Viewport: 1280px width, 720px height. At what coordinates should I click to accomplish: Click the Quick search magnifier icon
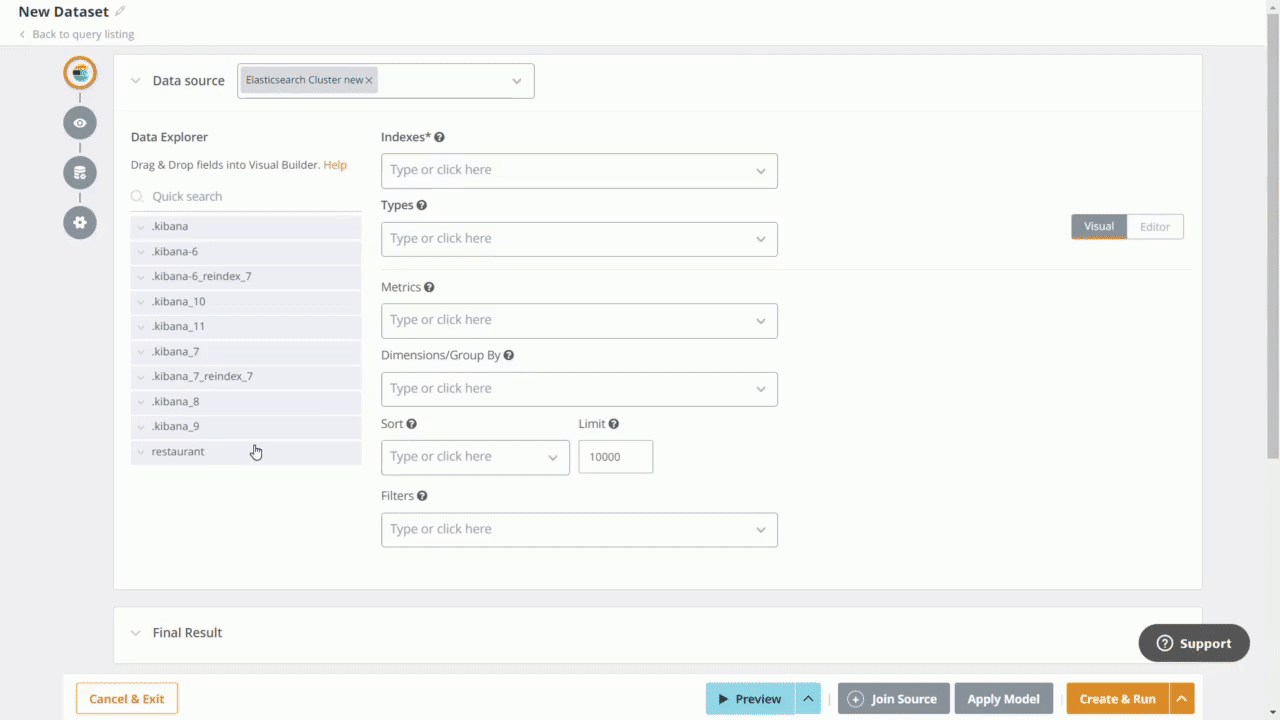[137, 196]
